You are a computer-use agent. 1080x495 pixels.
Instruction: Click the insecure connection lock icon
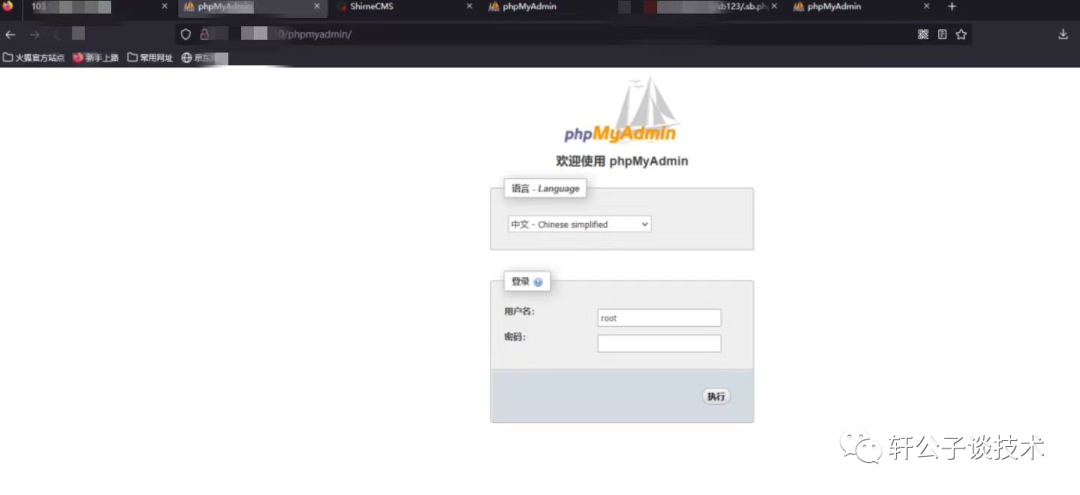(x=204, y=34)
